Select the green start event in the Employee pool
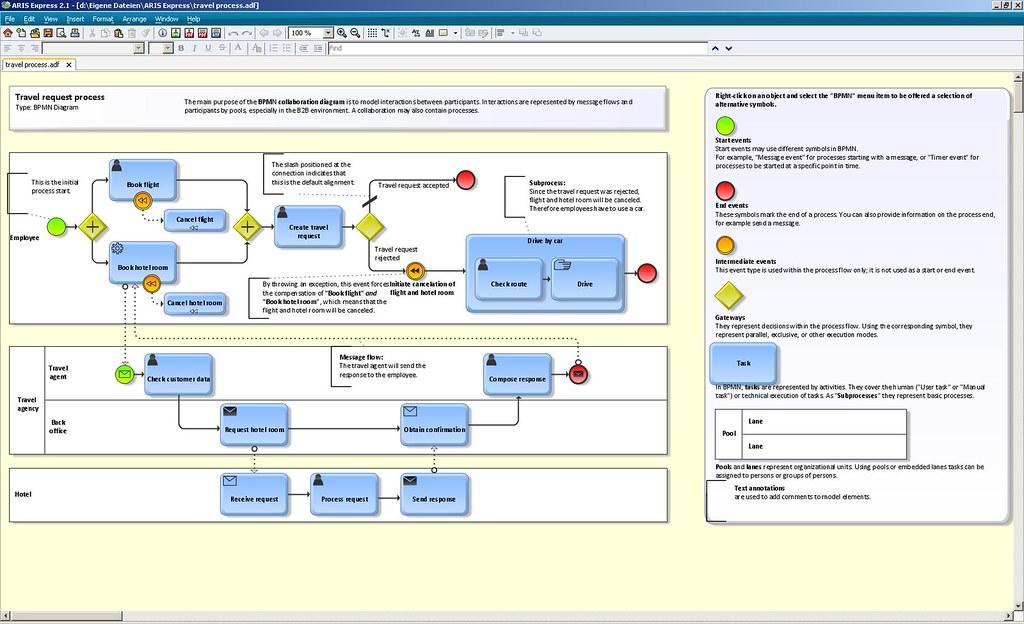 tap(57, 227)
